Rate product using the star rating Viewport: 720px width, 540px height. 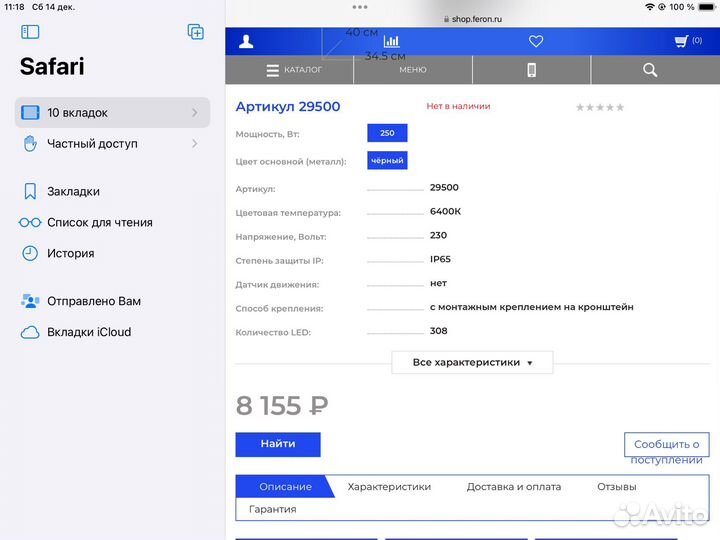point(599,107)
